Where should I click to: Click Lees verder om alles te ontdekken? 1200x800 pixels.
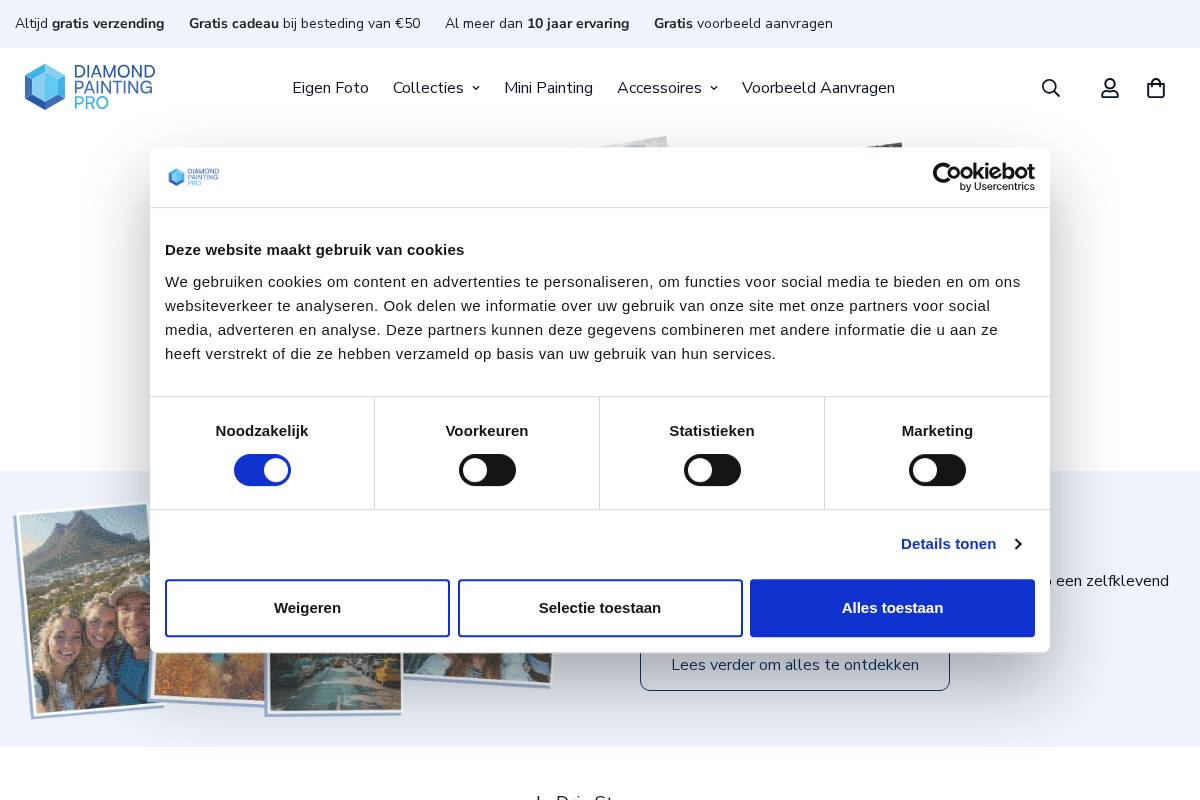pyautogui.click(x=794, y=665)
